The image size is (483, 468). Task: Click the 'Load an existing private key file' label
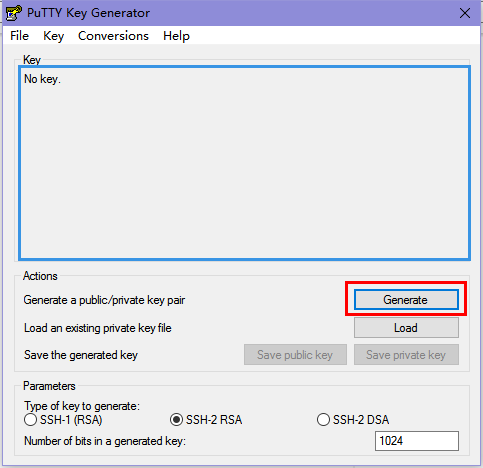[98, 328]
